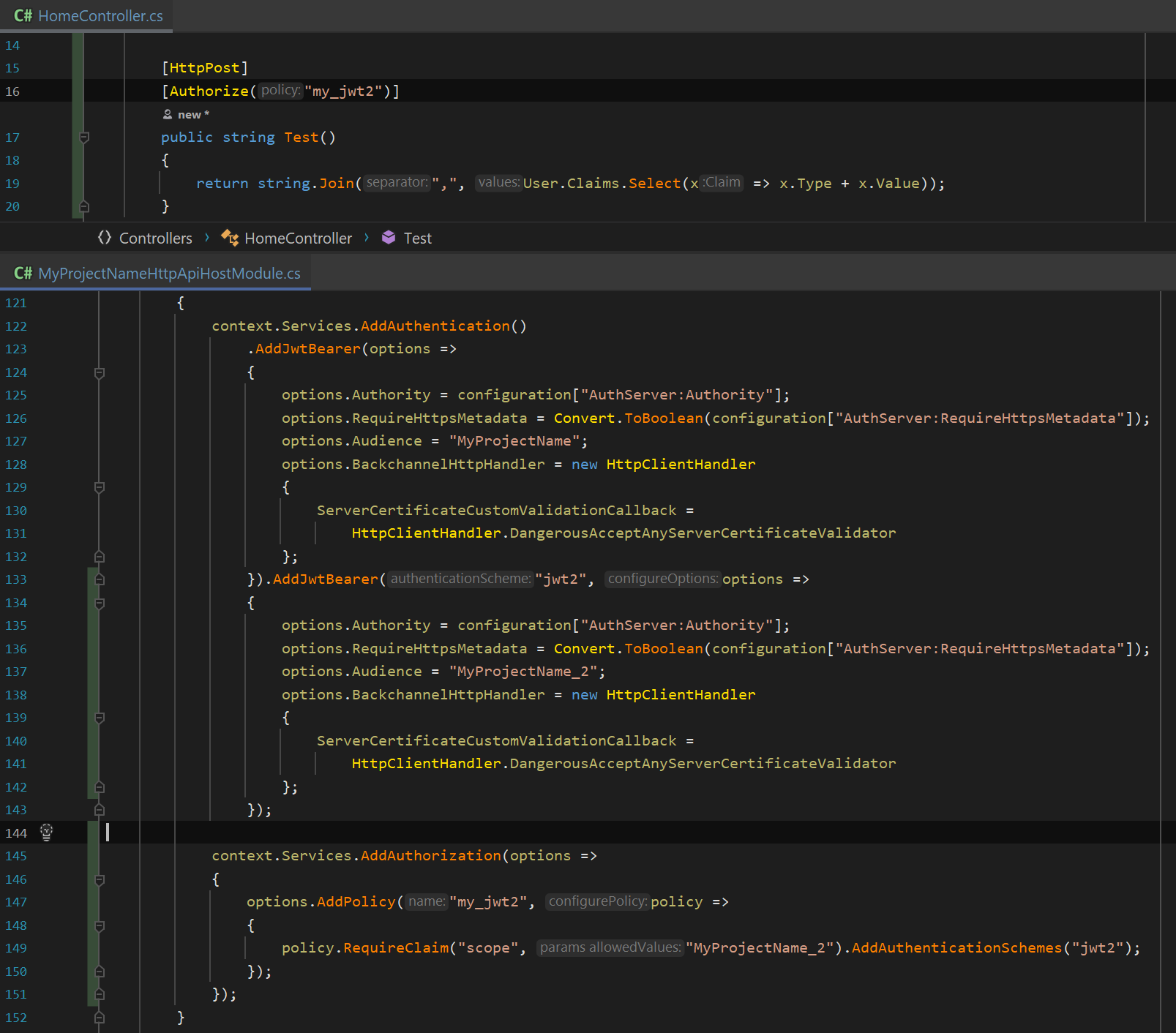The image size is (1176, 1033).
Task: Click the author person icon above Test method
Action: tap(168, 115)
